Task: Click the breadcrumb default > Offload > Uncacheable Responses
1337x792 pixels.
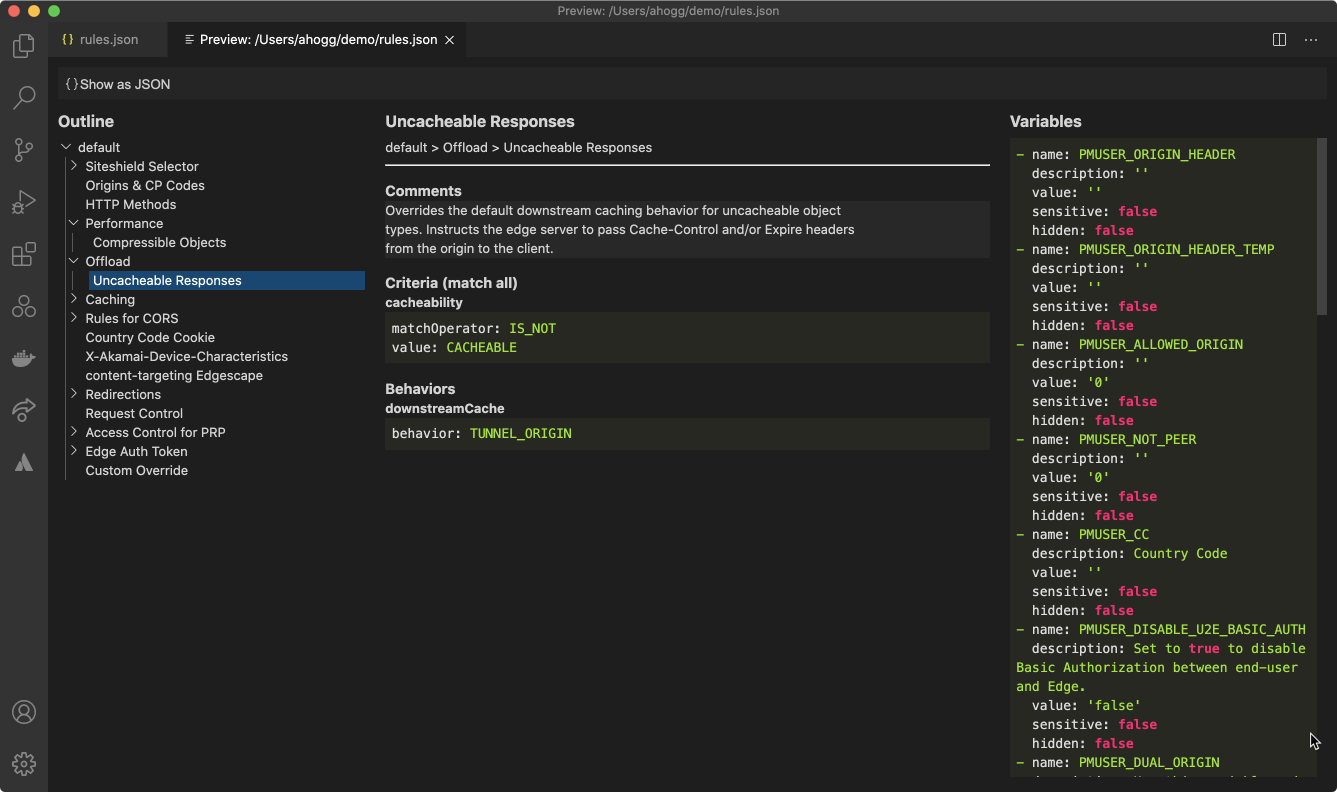Action: pyautogui.click(x=518, y=147)
